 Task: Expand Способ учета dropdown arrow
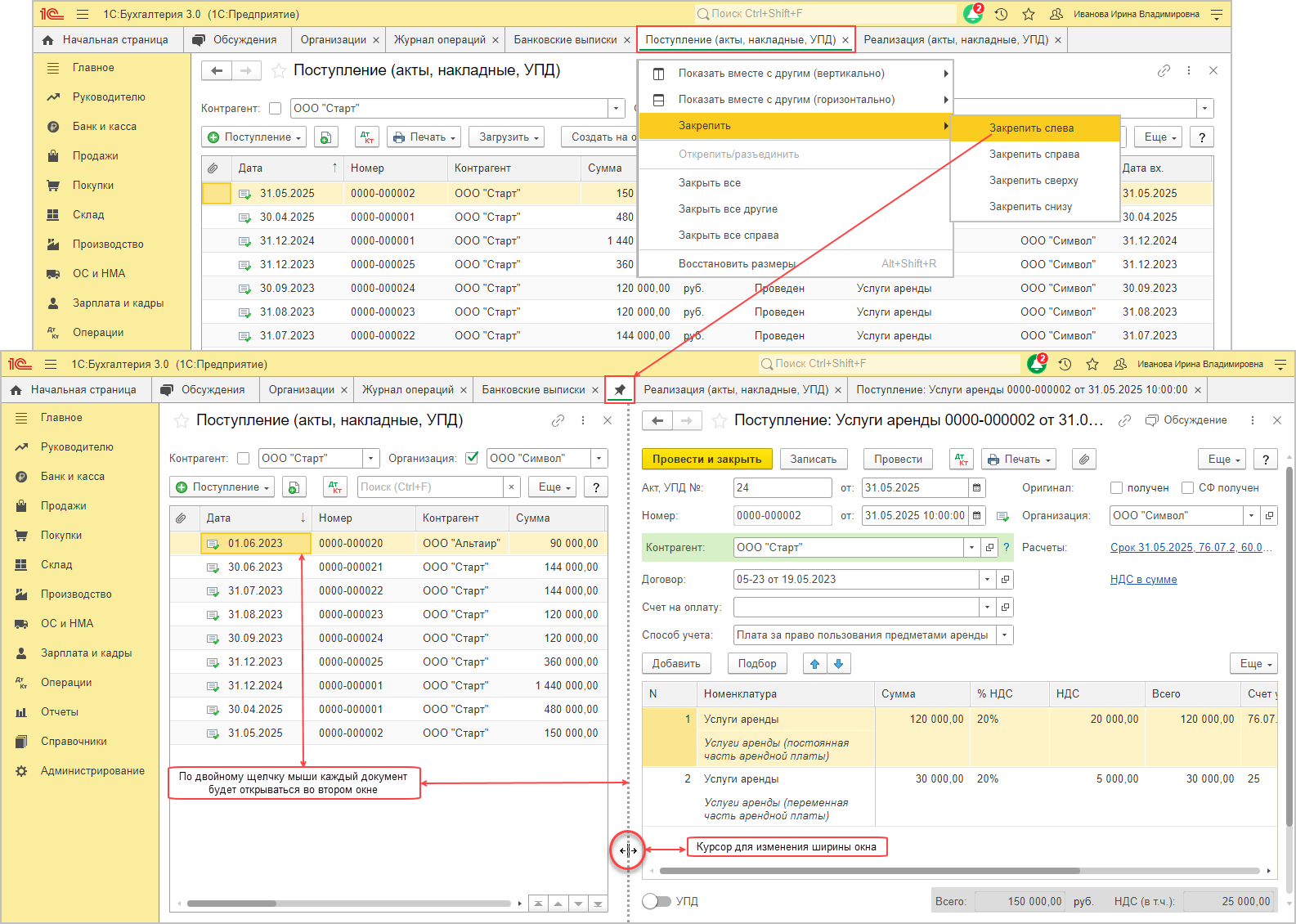(x=1005, y=635)
